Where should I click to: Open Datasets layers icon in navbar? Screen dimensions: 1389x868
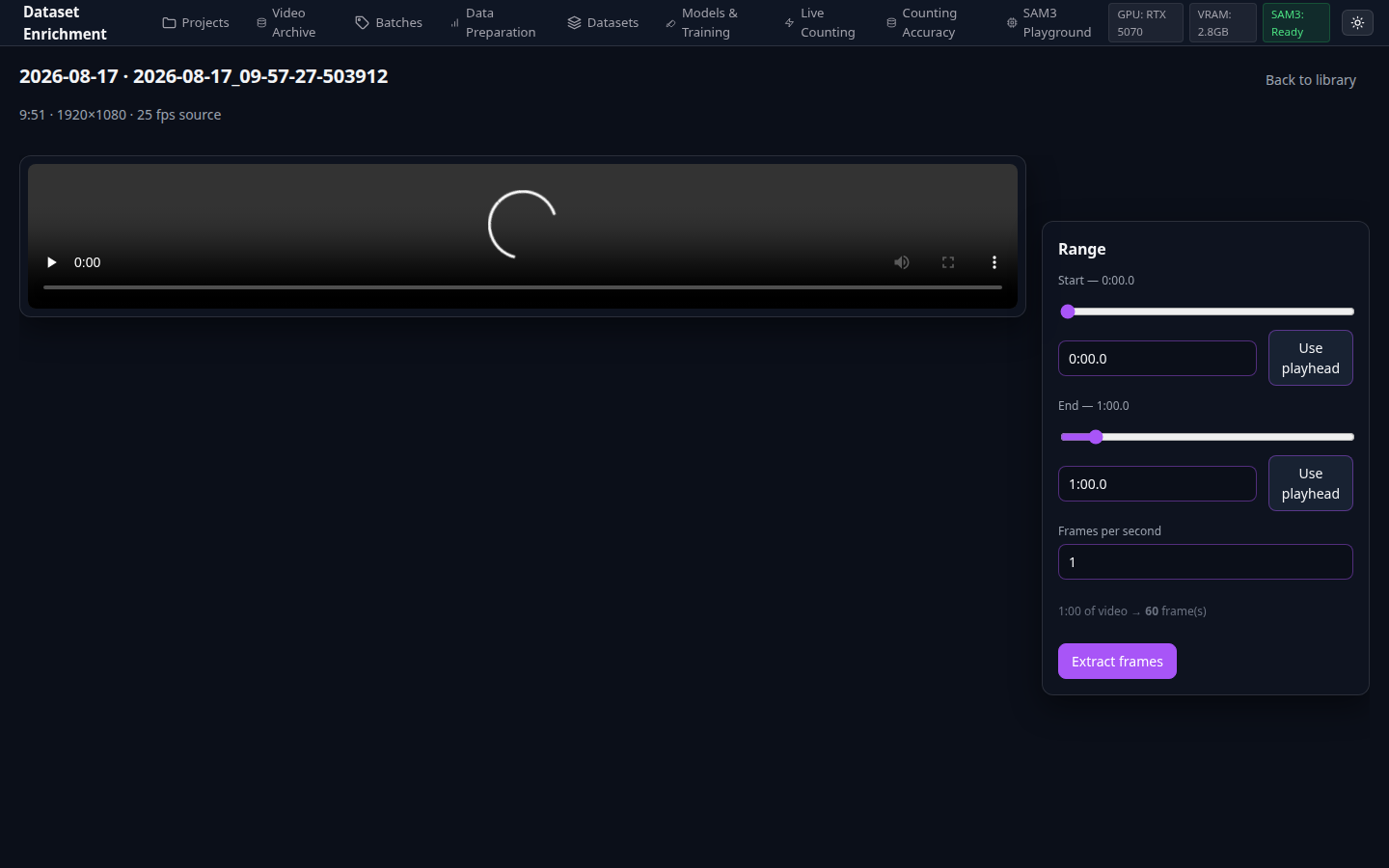574,22
